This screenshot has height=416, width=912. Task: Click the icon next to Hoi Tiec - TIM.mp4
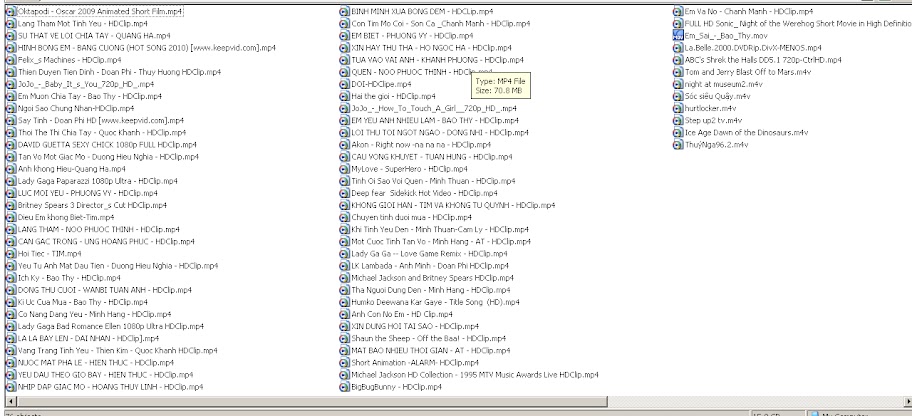point(10,253)
